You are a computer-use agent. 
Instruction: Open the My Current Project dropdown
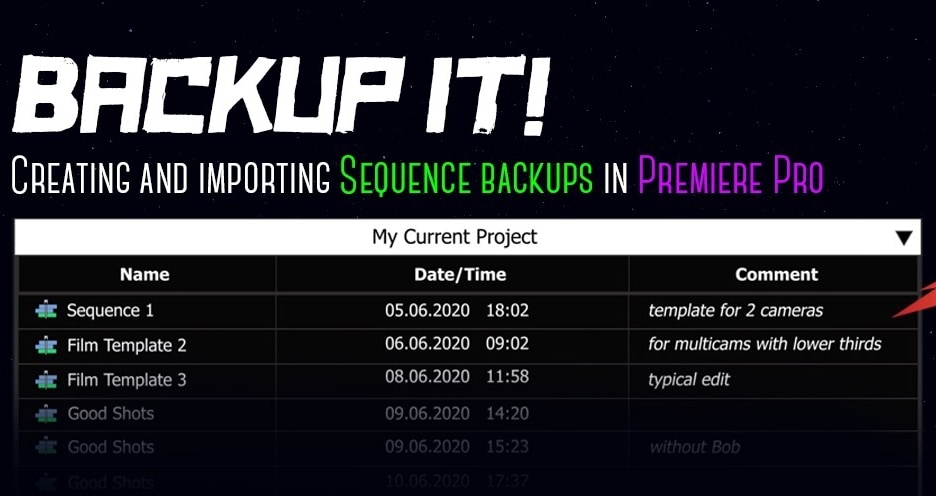tap(455, 237)
